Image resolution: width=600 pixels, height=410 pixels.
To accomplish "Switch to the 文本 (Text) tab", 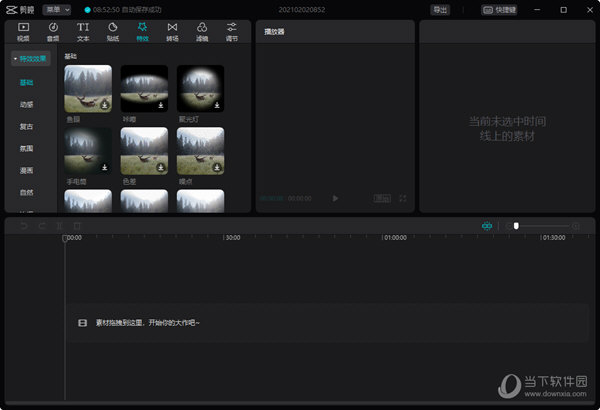I will tap(83, 30).
